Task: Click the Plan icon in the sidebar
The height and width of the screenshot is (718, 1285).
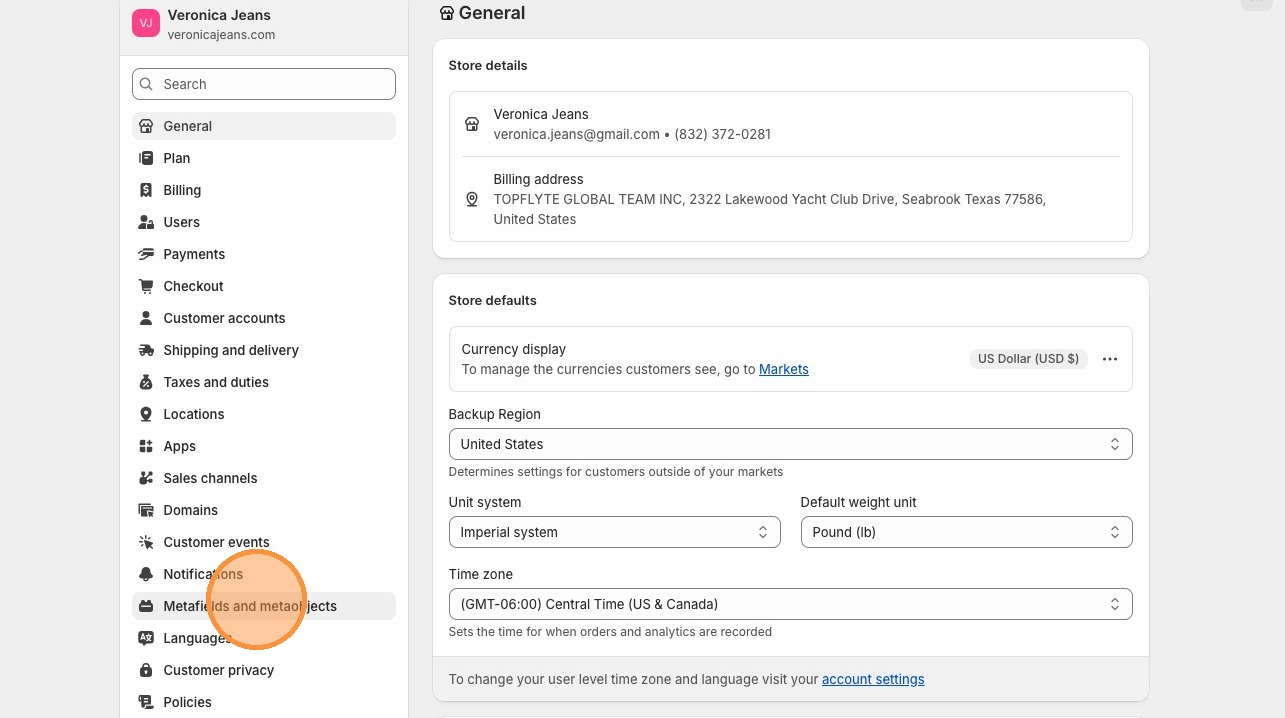Action: (x=146, y=158)
